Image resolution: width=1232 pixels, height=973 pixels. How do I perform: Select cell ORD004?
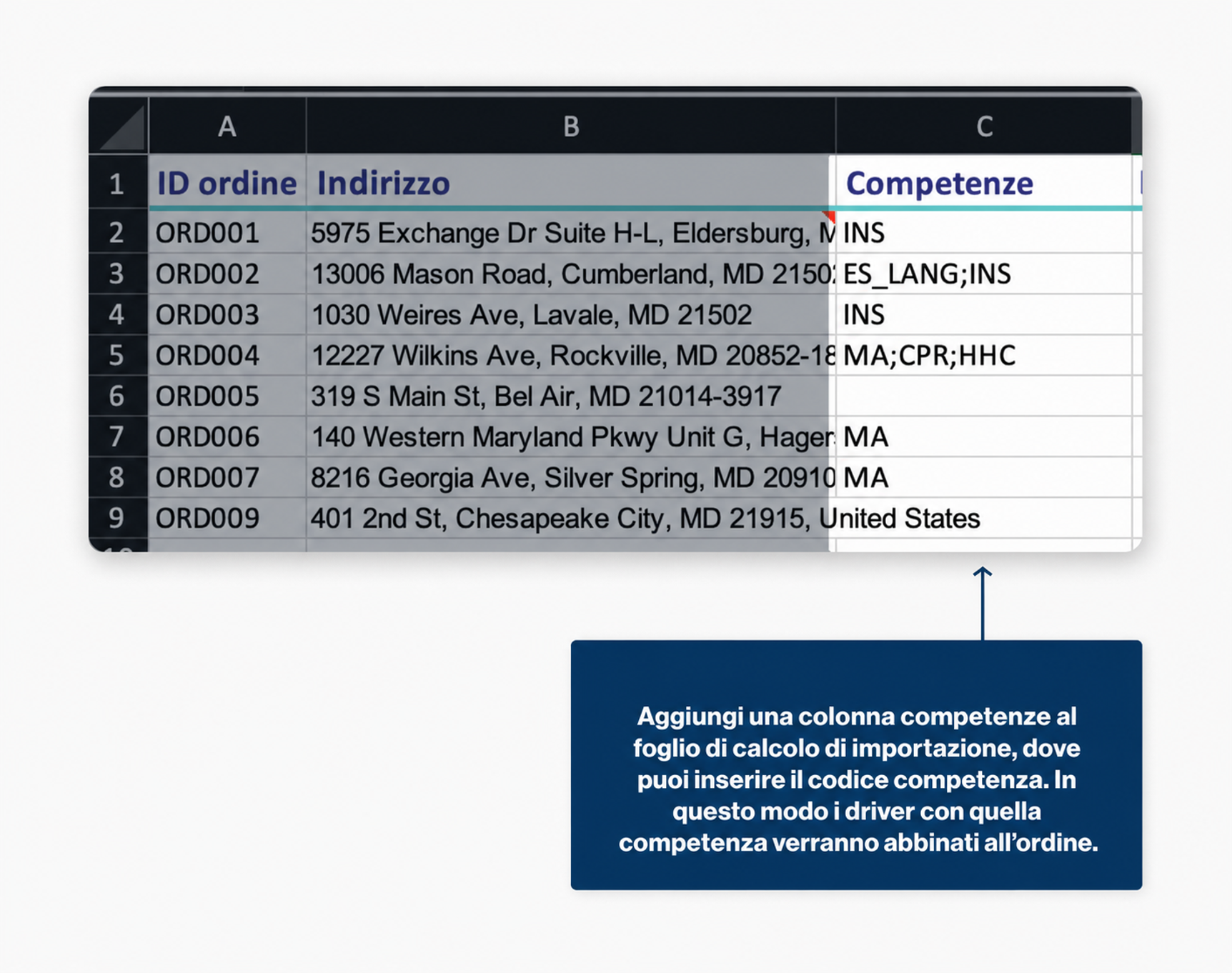pyautogui.click(x=227, y=355)
